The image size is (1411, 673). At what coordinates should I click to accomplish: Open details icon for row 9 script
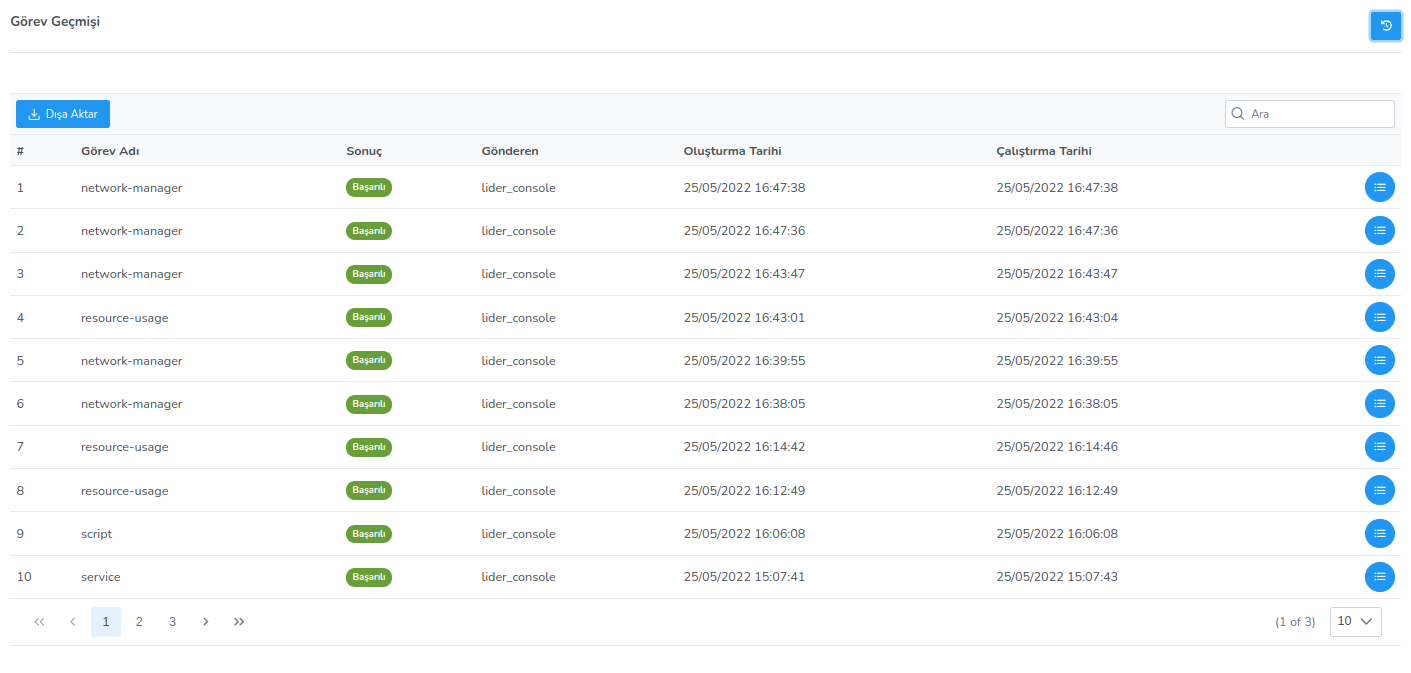[x=1379, y=534]
